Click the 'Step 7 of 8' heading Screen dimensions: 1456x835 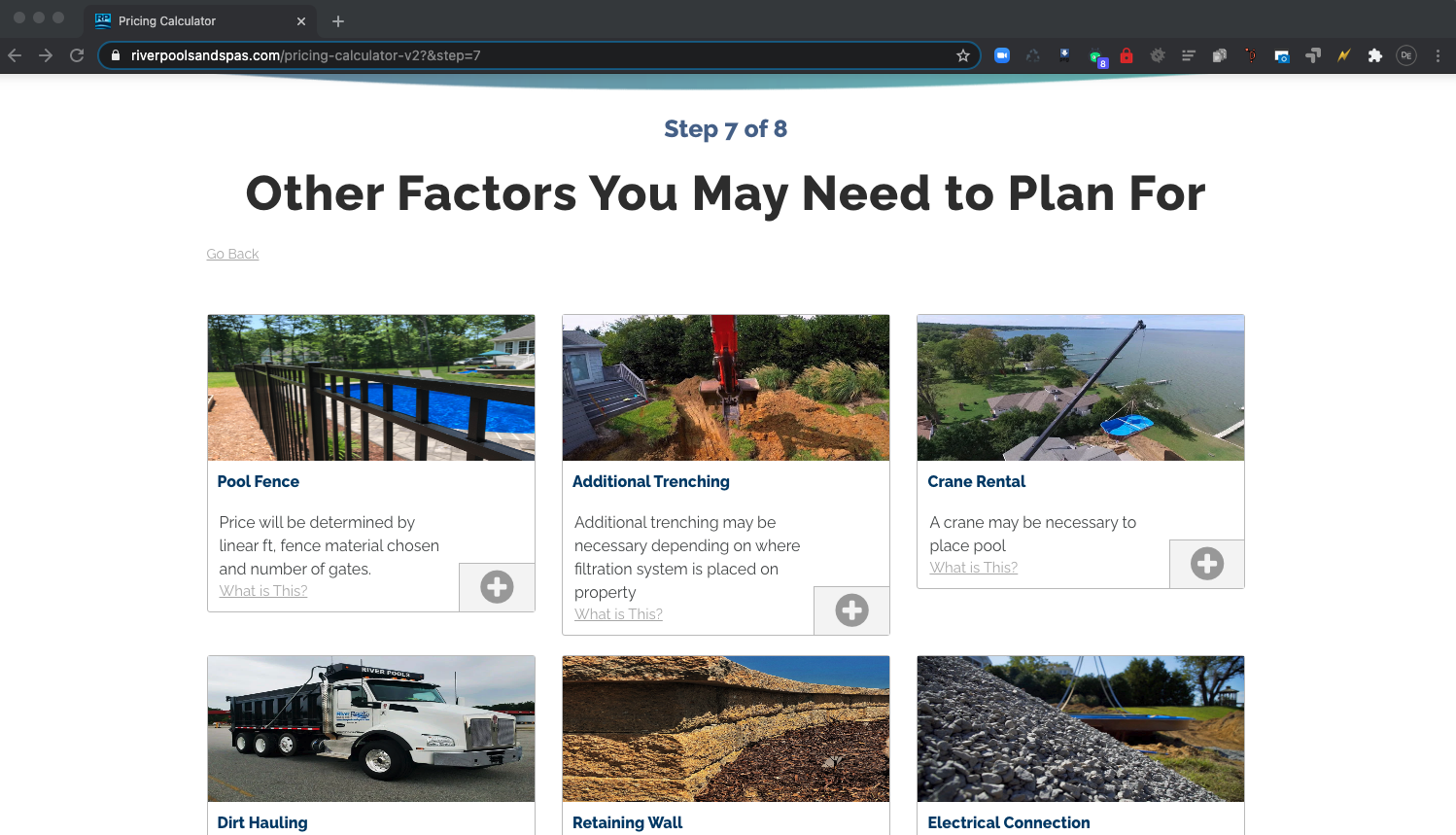(x=726, y=129)
